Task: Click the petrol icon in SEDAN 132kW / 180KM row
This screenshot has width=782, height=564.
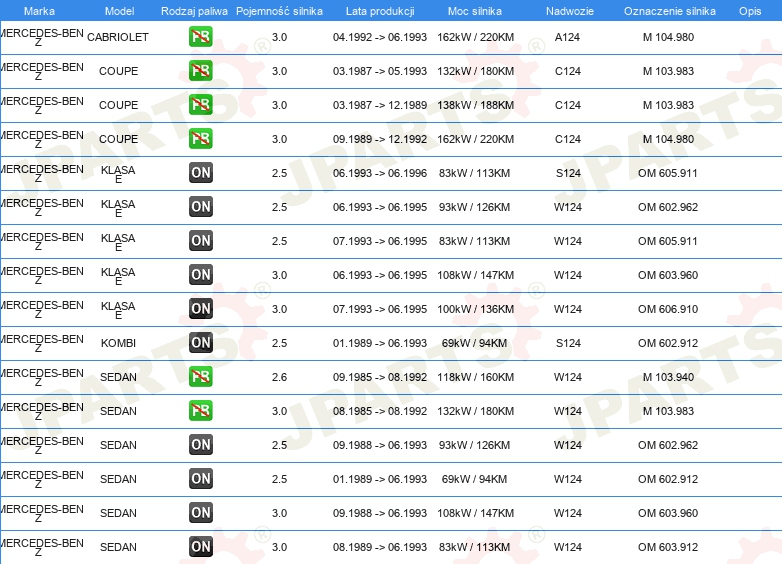Action: pos(200,410)
